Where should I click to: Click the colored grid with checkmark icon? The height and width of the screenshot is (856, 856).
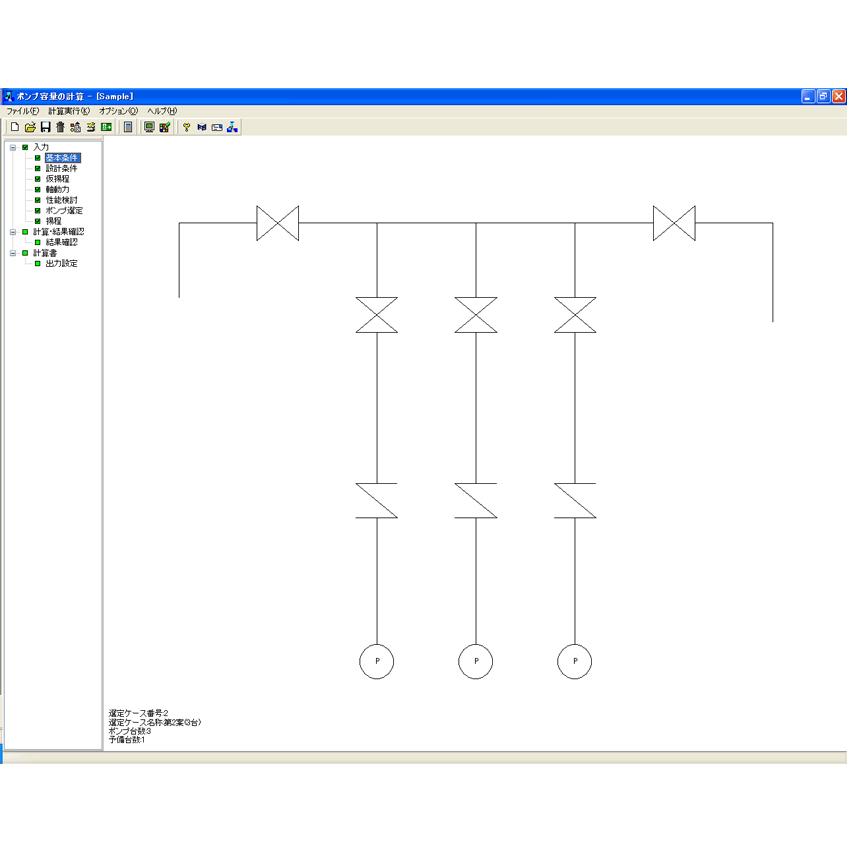[164, 127]
